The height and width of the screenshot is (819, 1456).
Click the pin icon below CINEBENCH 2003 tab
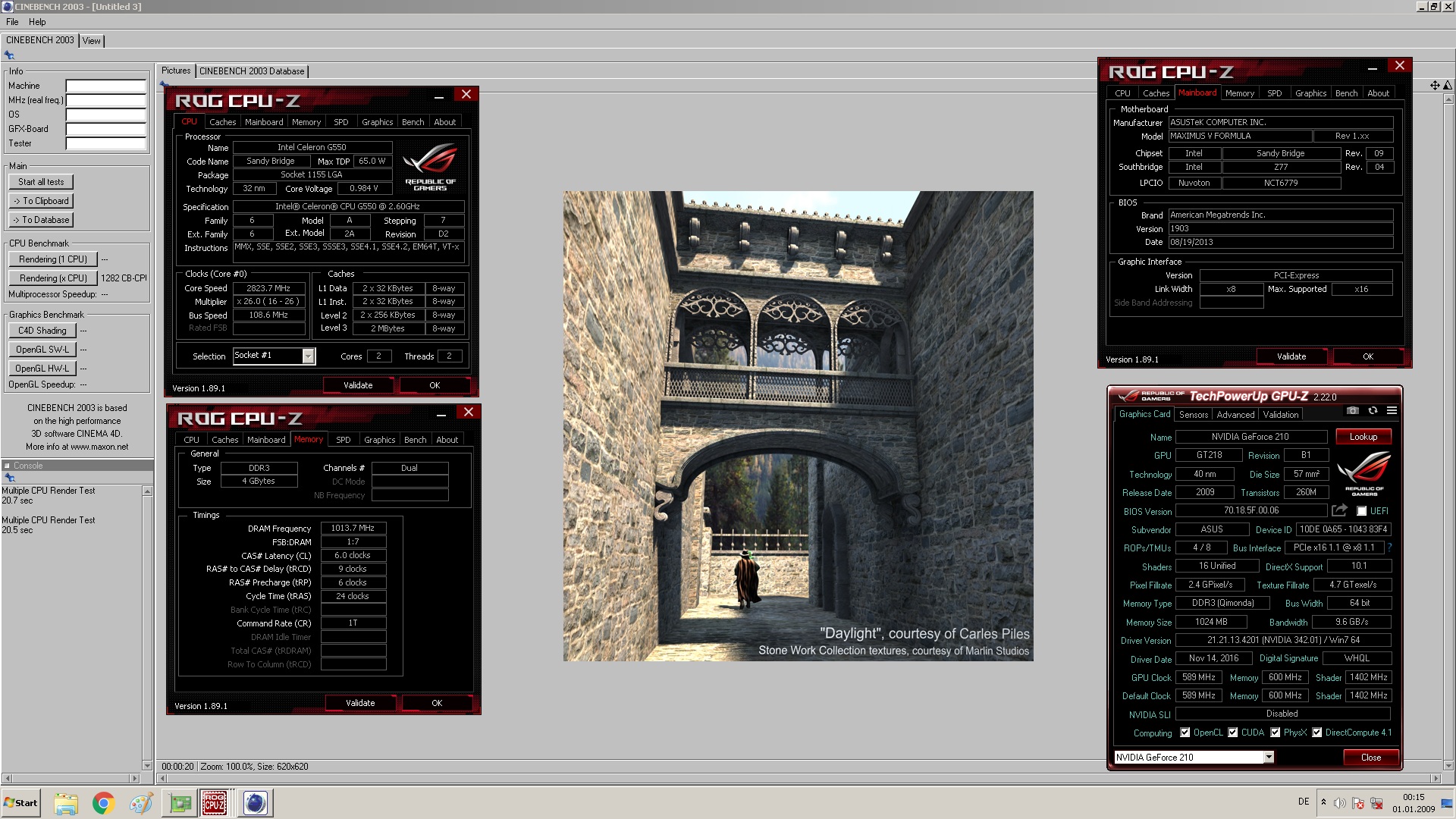[x=9, y=55]
